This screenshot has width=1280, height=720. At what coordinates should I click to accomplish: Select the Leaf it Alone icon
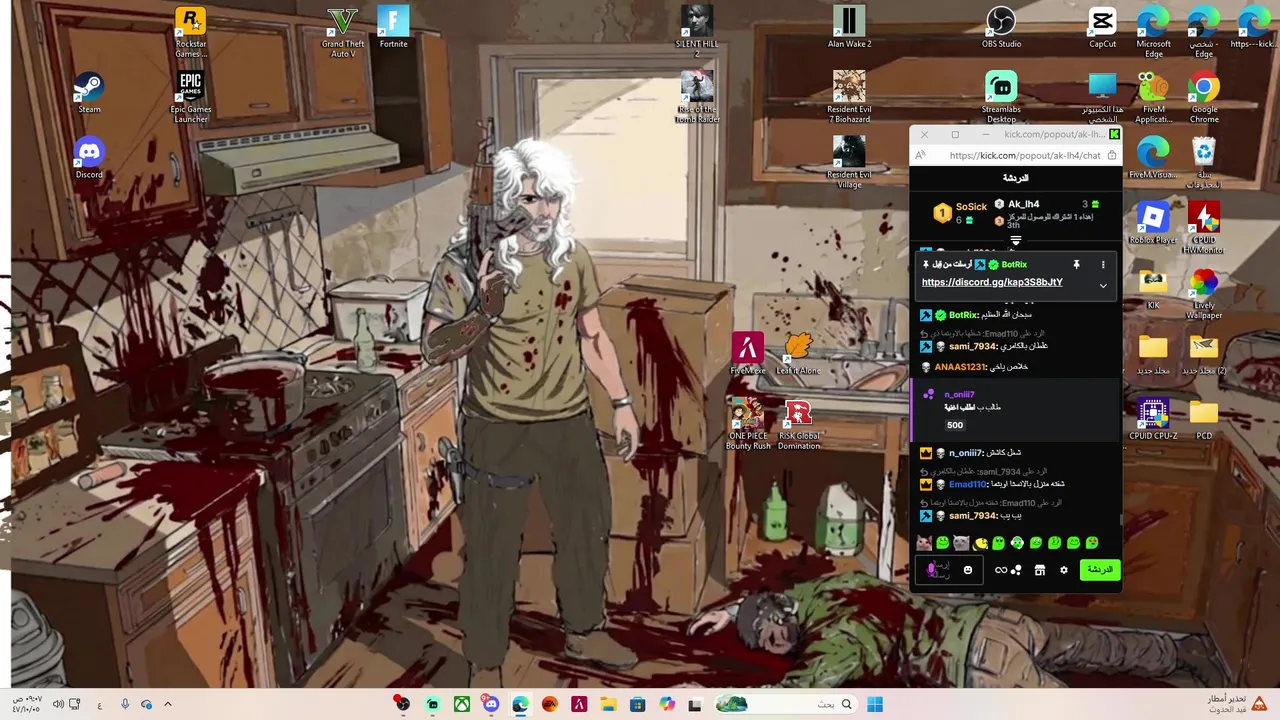coord(798,354)
